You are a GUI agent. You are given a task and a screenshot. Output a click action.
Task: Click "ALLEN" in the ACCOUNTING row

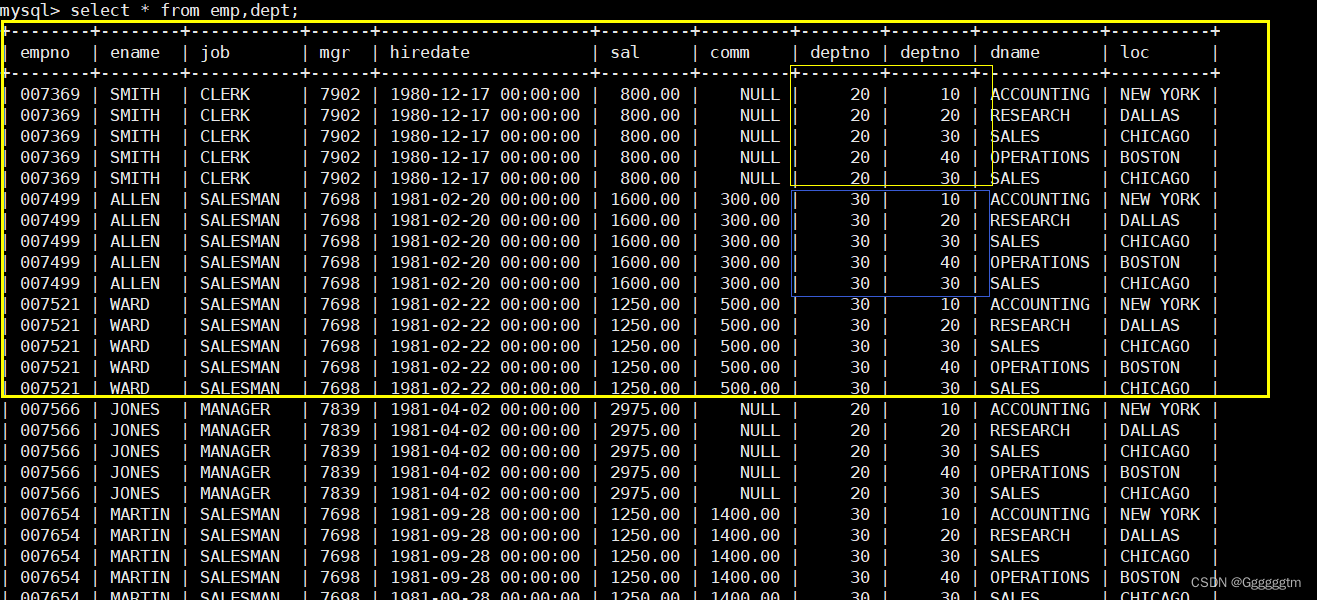point(135,199)
